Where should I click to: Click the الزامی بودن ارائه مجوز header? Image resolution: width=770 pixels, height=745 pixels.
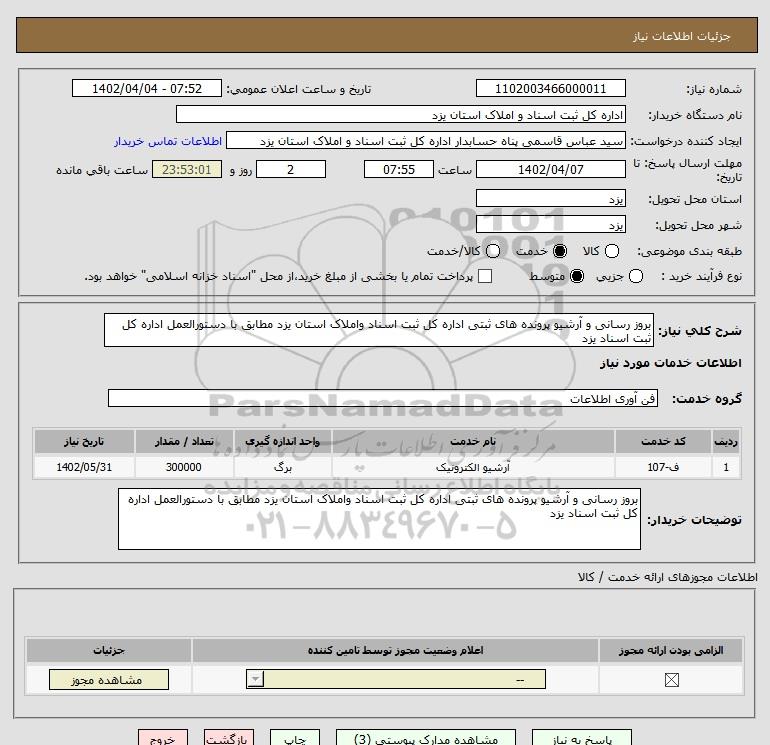[x=671, y=651]
